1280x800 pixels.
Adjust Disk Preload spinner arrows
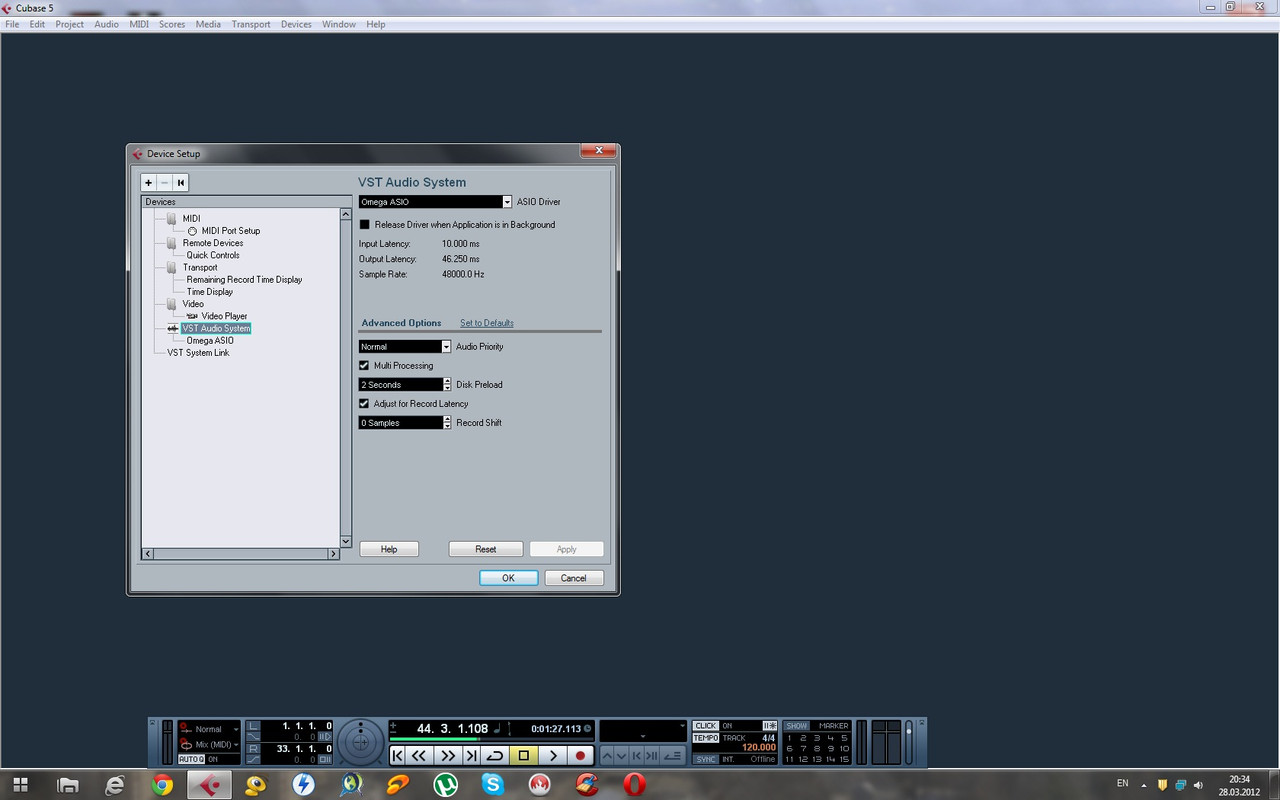(447, 385)
